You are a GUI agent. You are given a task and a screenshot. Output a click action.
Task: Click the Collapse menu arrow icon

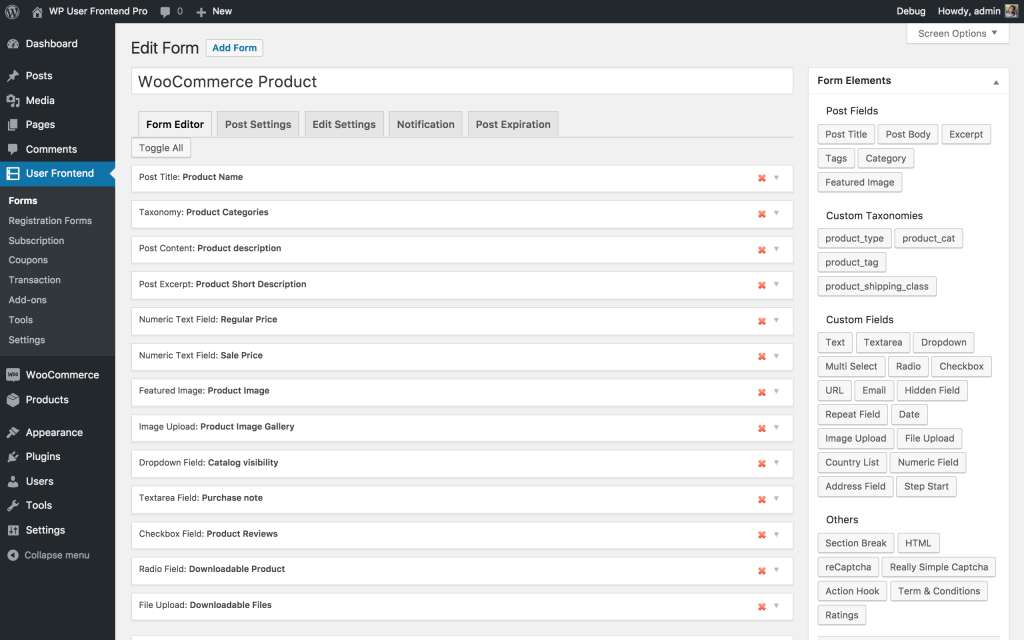13,555
